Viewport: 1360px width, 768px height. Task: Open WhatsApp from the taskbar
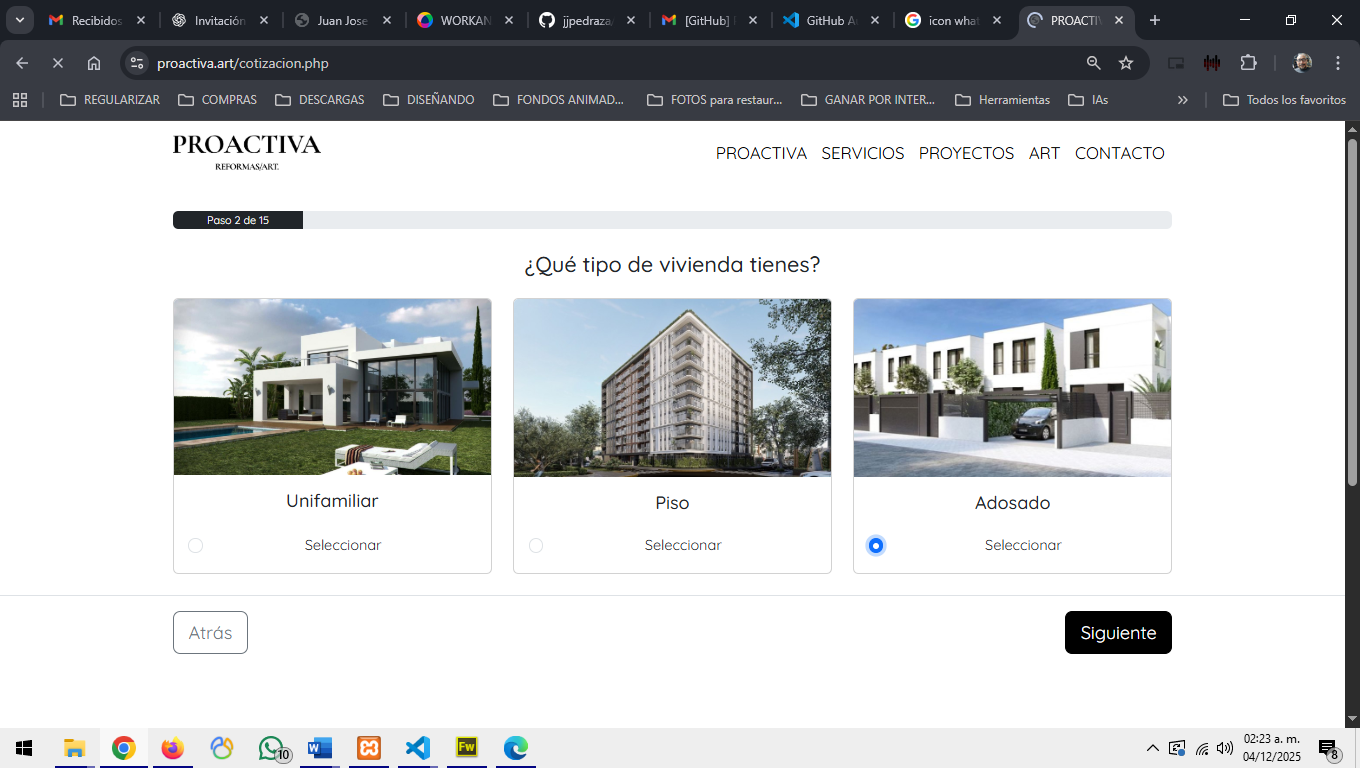[271, 748]
